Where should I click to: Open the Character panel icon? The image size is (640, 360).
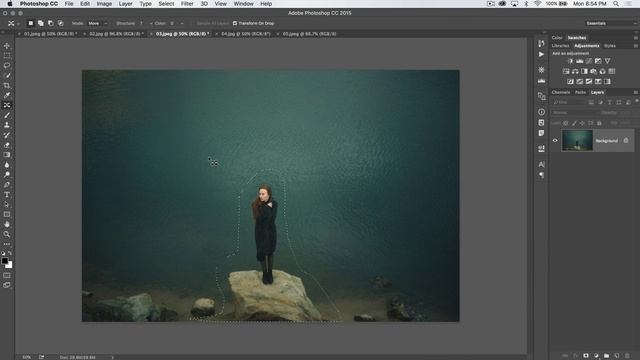click(542, 164)
